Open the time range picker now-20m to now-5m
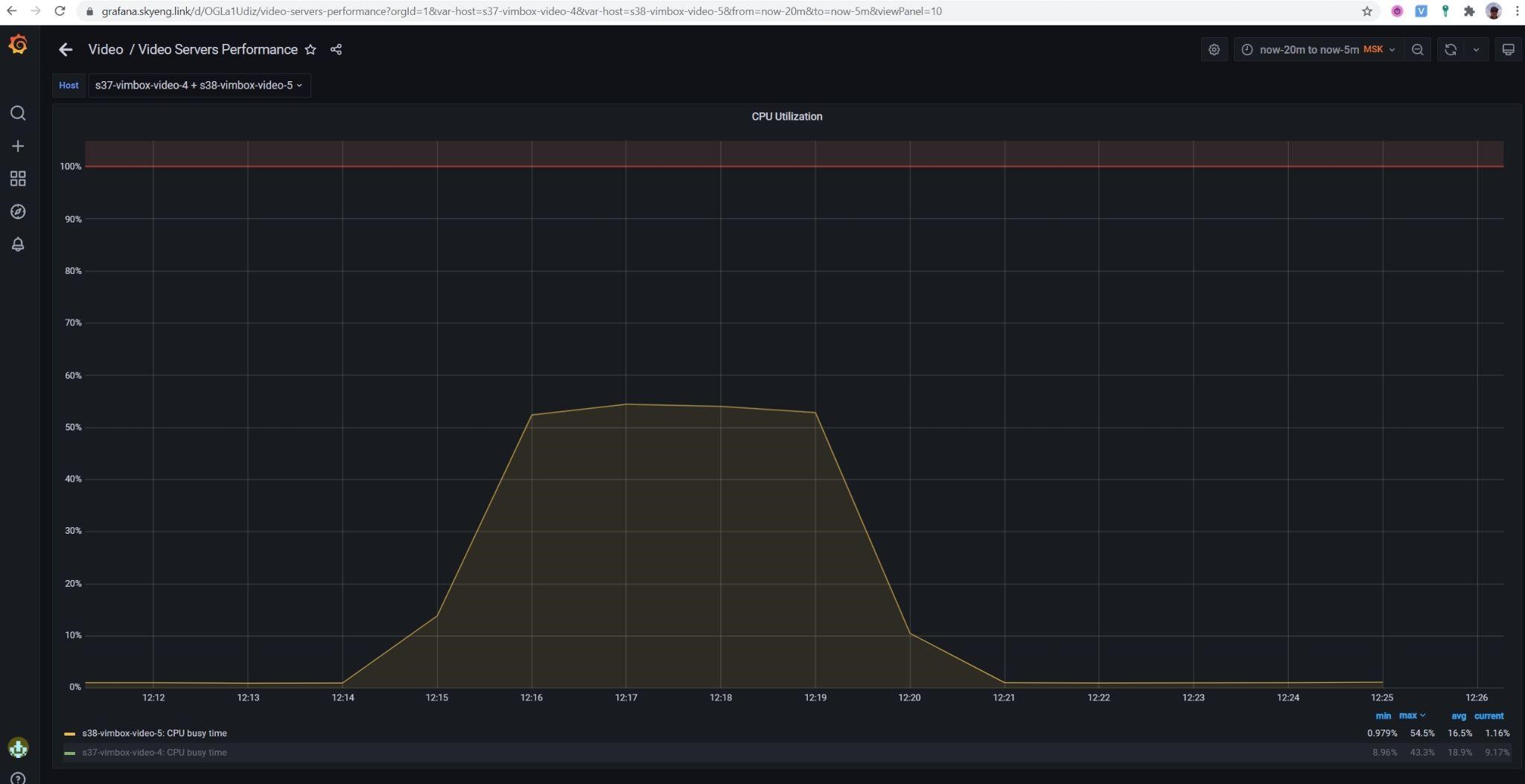Screen dimensions: 1525x784 pyautogui.click(x=1318, y=49)
